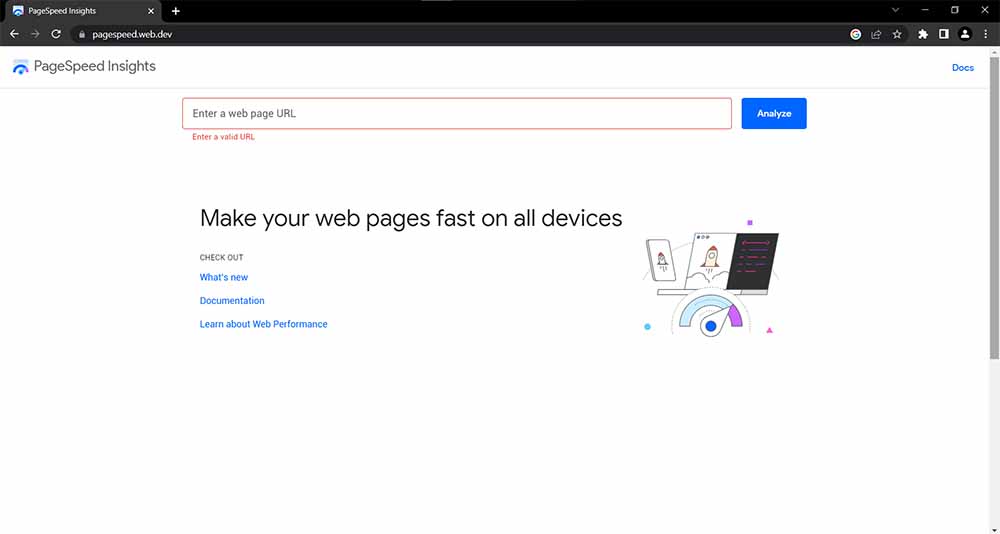The width and height of the screenshot is (1000, 534).
Task: Open a new tab with plus button
Action: click(x=175, y=11)
